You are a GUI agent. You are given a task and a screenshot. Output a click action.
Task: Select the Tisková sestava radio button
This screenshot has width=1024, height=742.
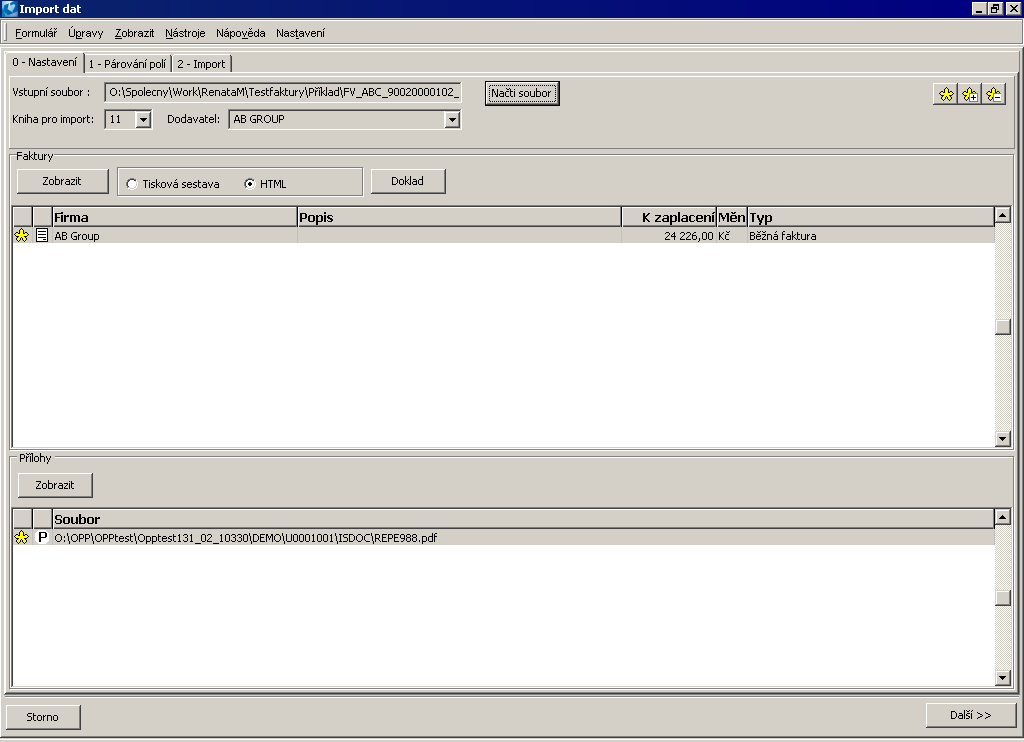point(132,181)
